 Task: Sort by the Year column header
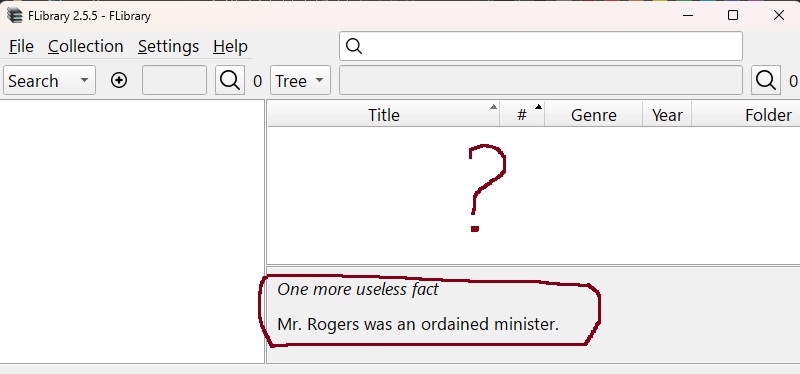pyautogui.click(x=667, y=114)
